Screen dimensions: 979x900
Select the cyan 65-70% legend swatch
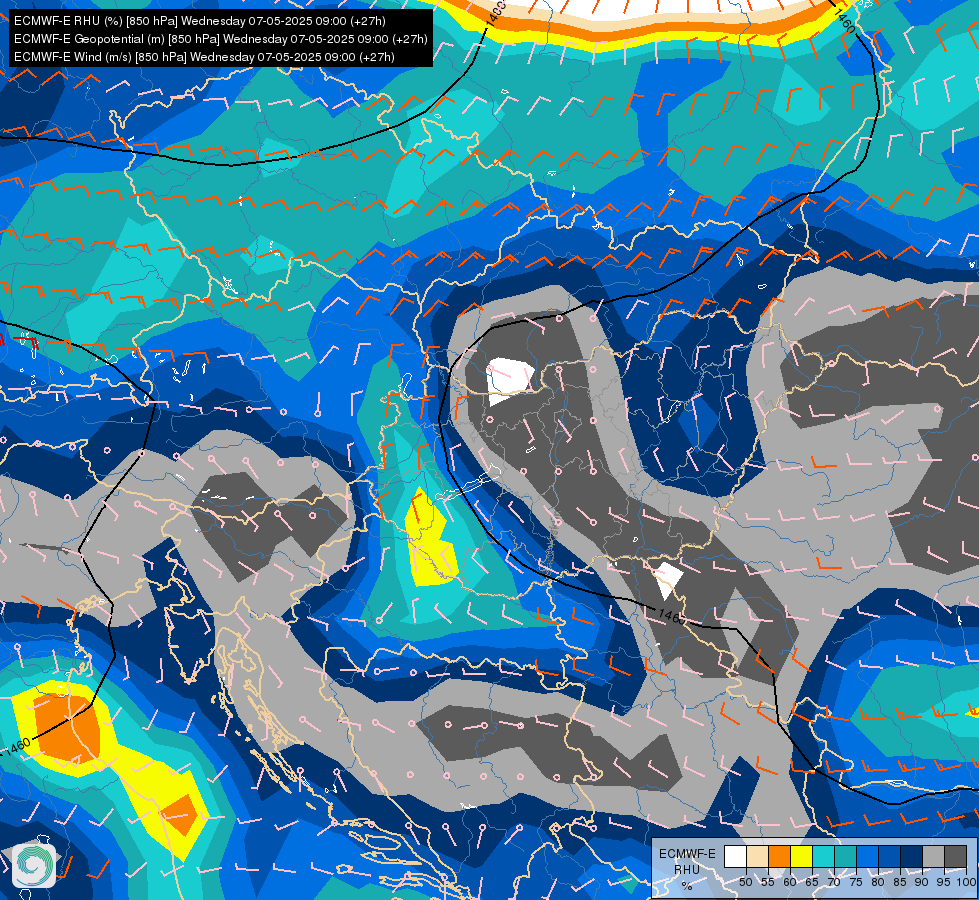coord(824,856)
